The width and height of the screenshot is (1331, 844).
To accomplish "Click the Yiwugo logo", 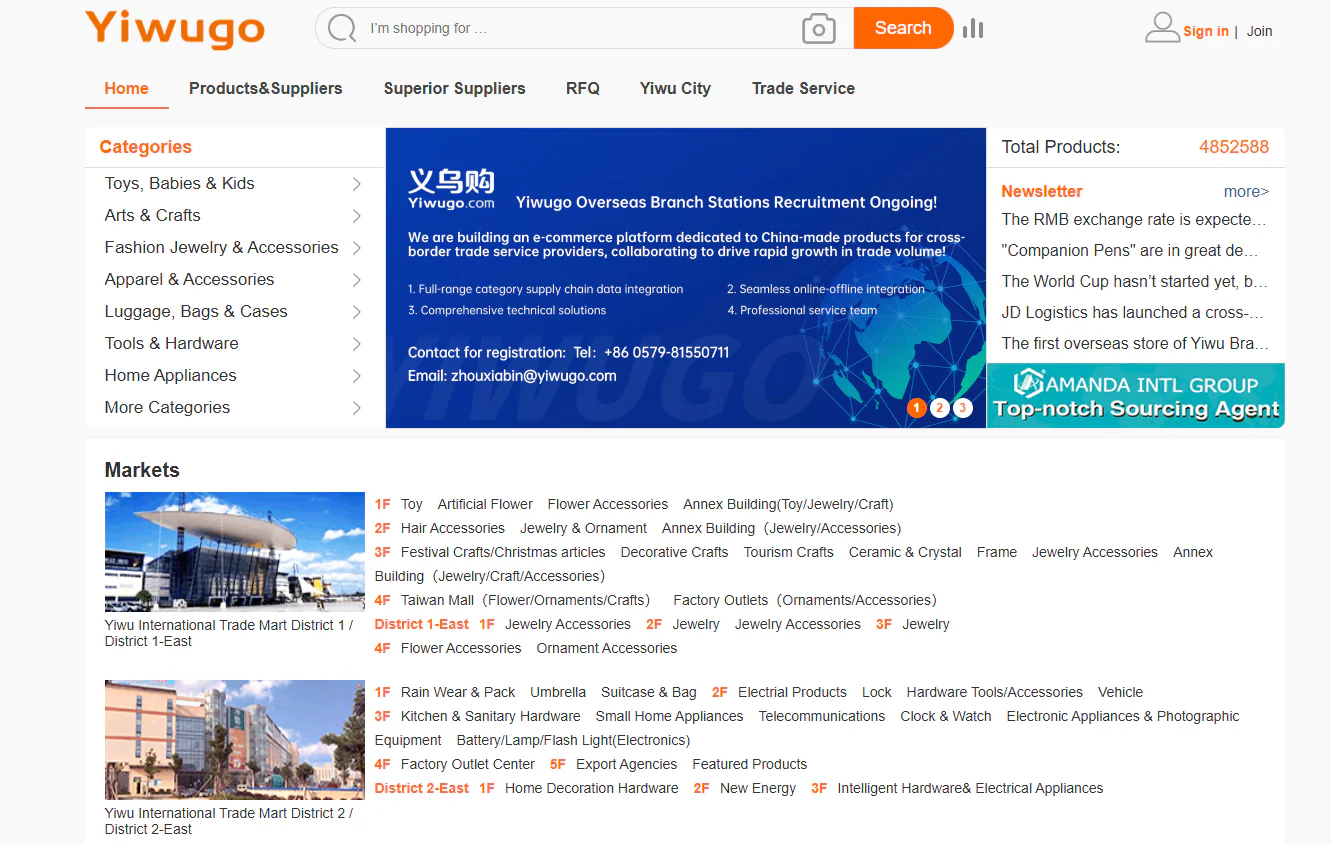I will pyautogui.click(x=174, y=31).
